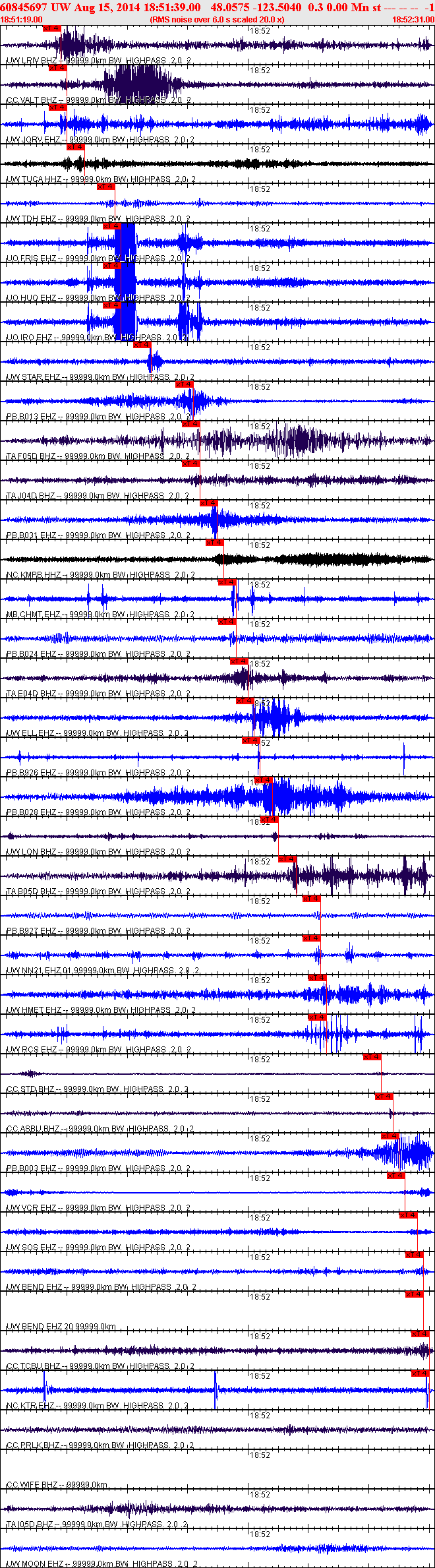Click the 'UW HMET EHZ' station label

coord(34,1010)
